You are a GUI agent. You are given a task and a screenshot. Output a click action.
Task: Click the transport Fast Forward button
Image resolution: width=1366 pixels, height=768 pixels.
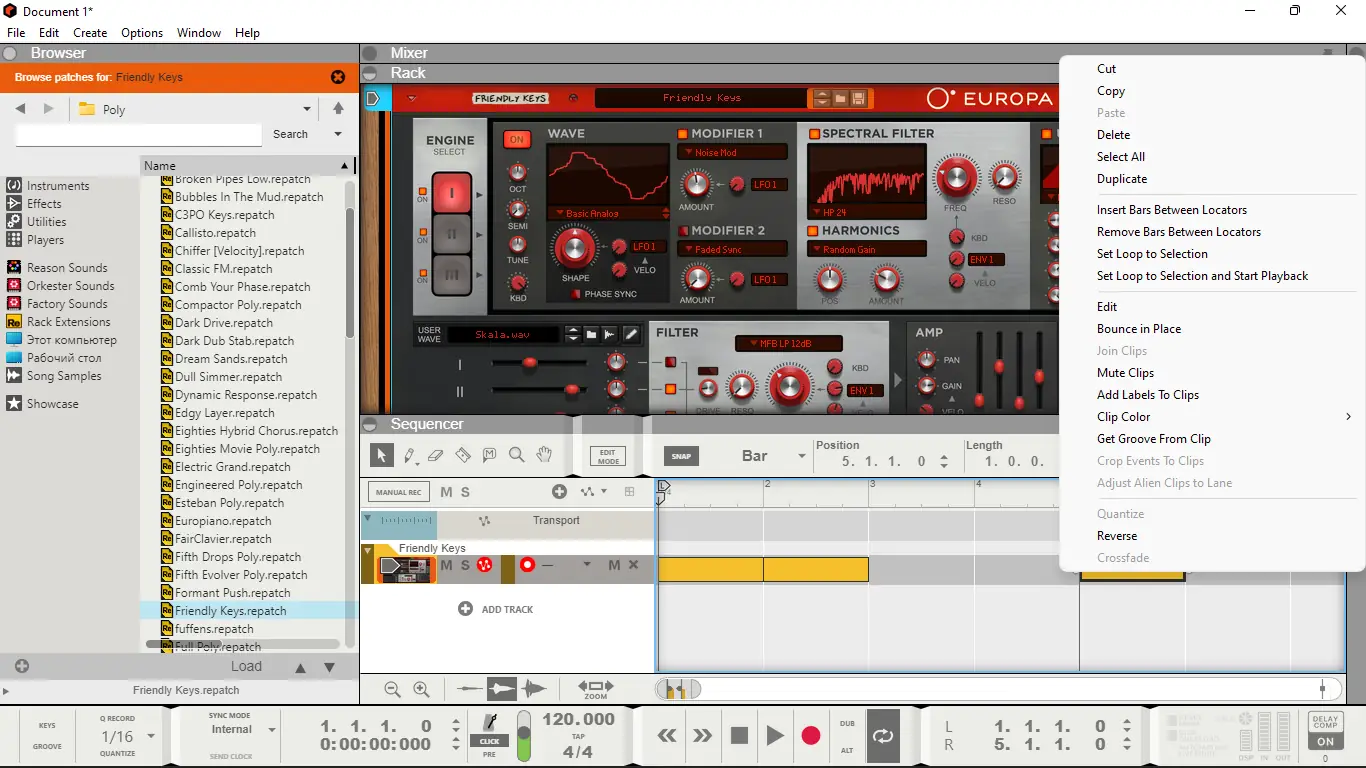703,736
